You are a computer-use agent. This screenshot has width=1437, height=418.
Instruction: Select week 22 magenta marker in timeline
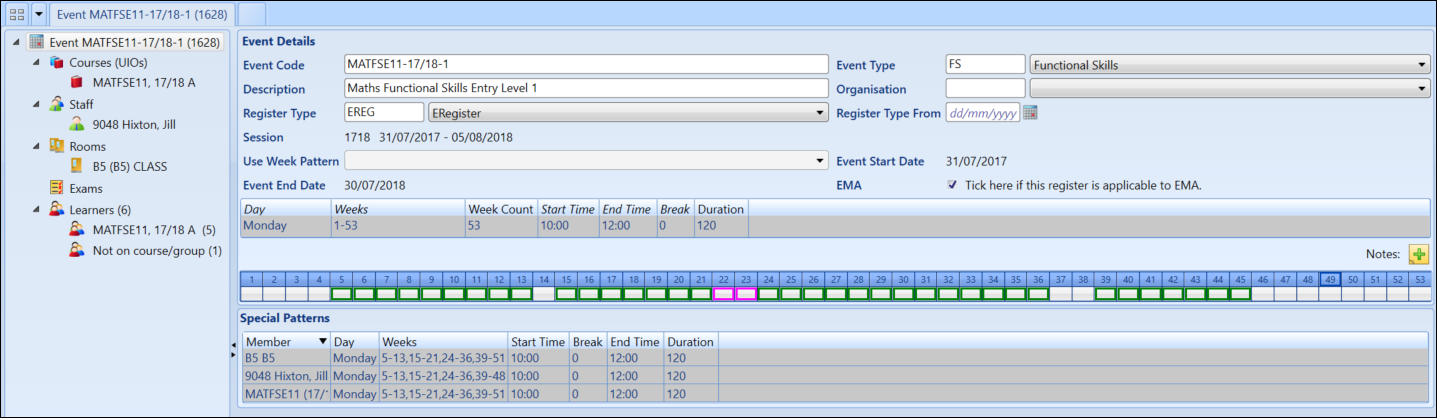pos(724,294)
